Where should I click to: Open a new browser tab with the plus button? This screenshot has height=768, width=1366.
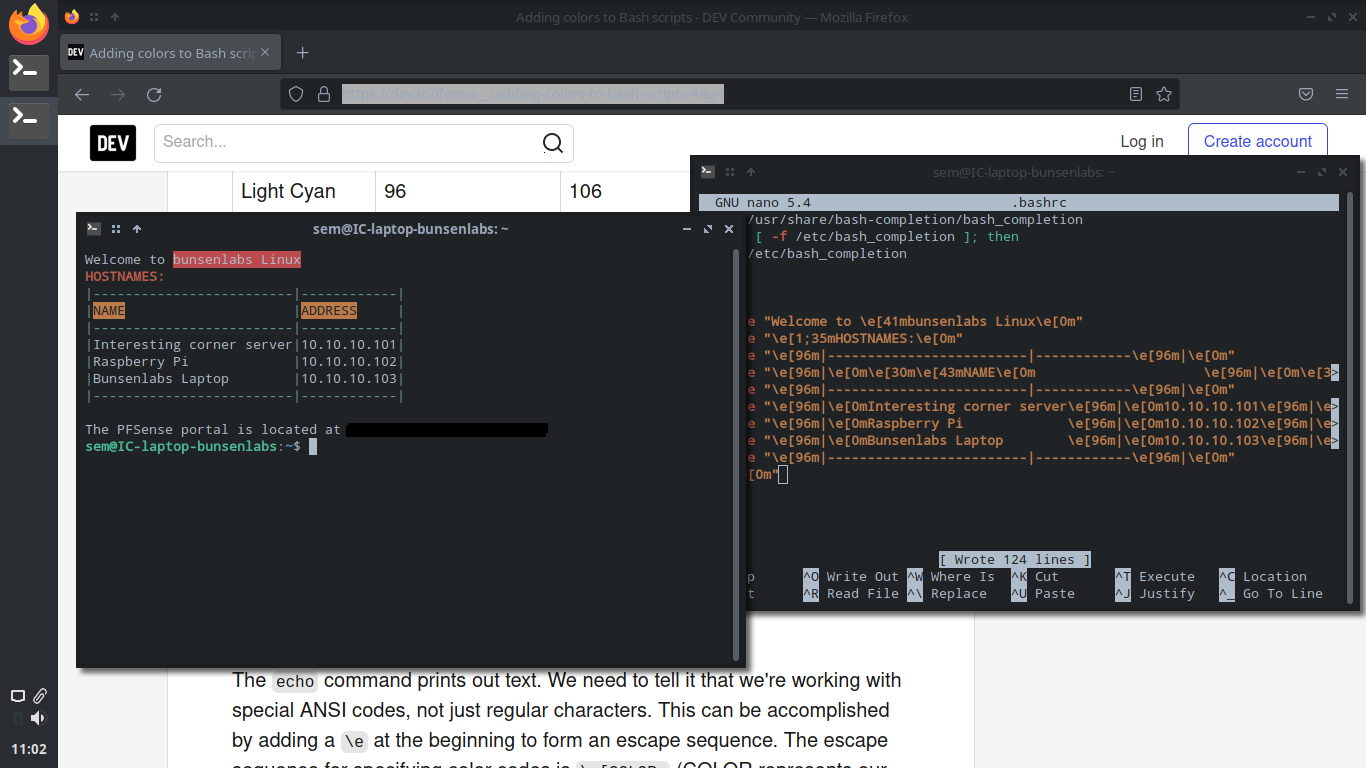(302, 52)
